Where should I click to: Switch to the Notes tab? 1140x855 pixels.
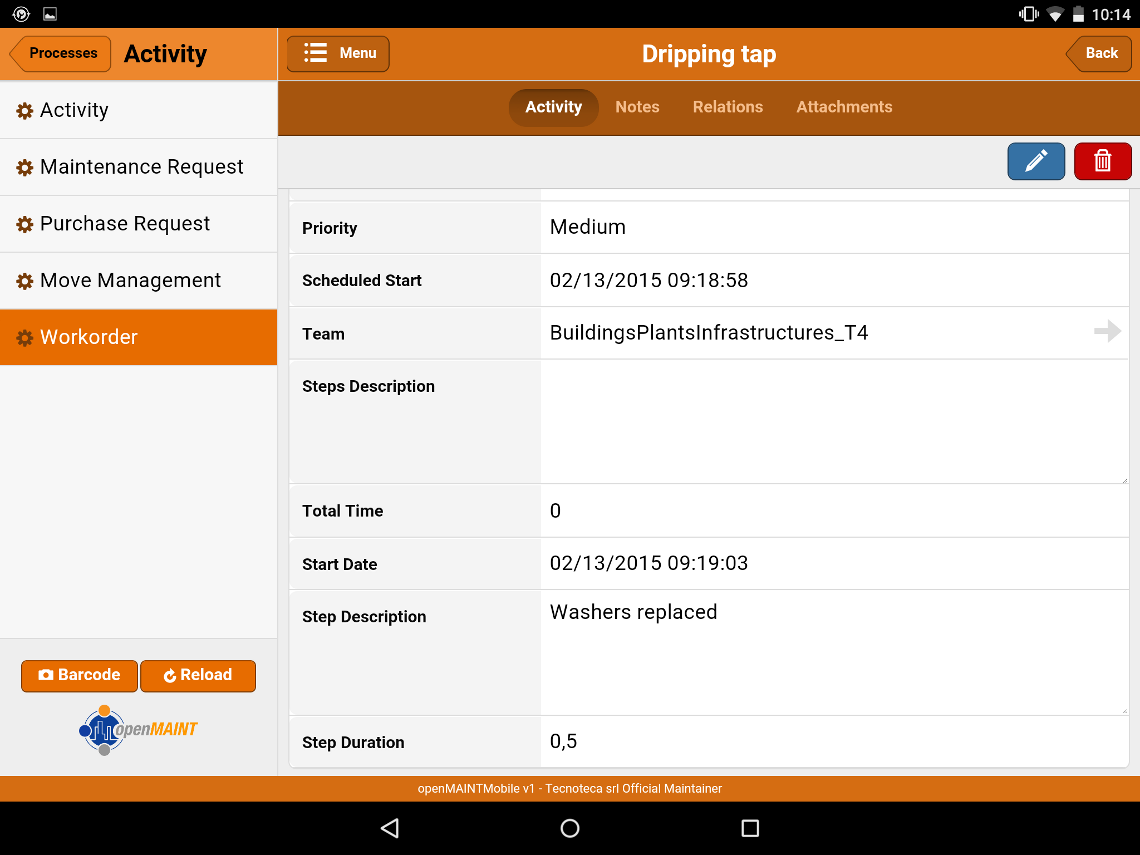637,107
